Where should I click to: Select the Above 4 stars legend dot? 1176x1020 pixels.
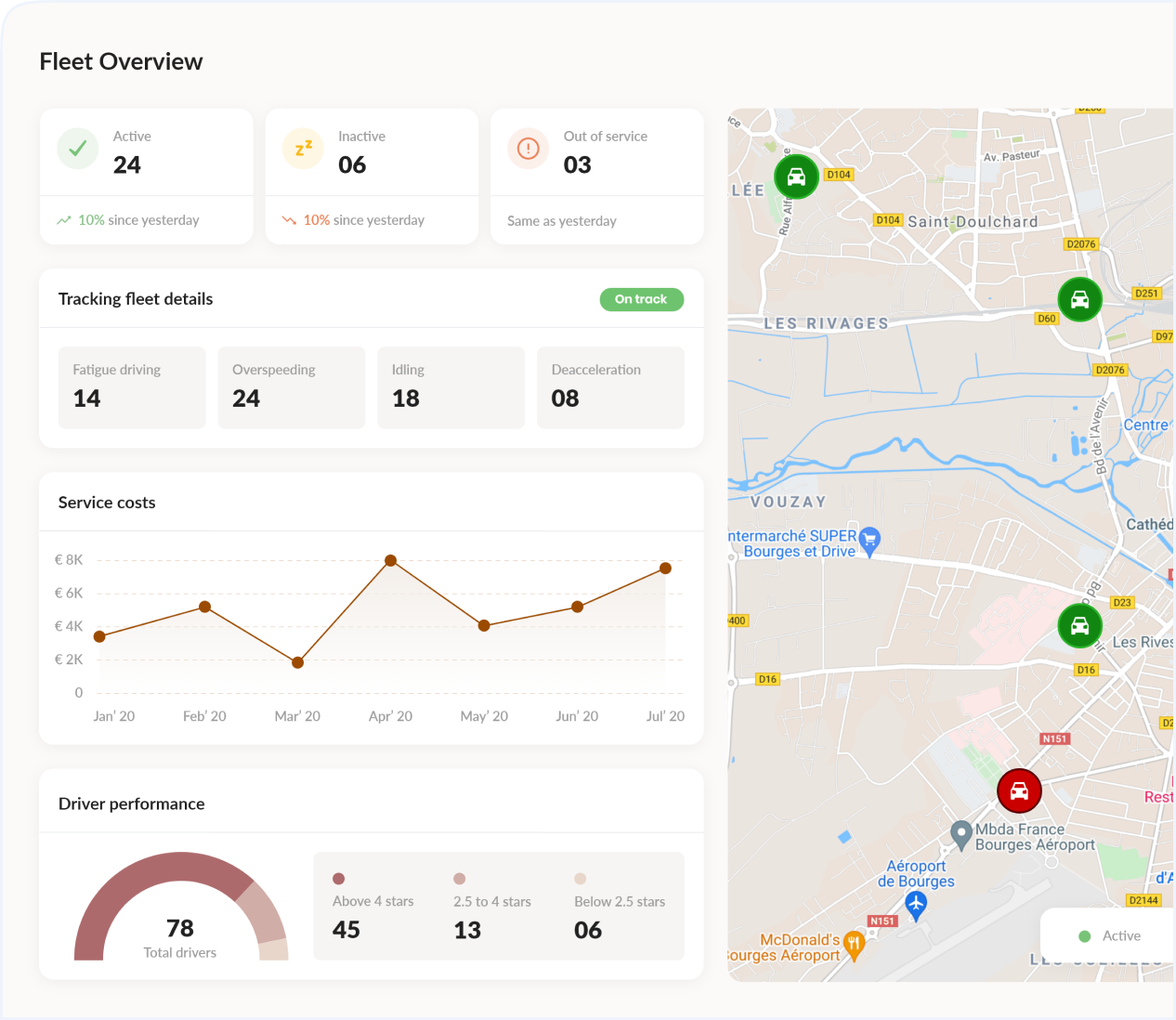click(338, 878)
